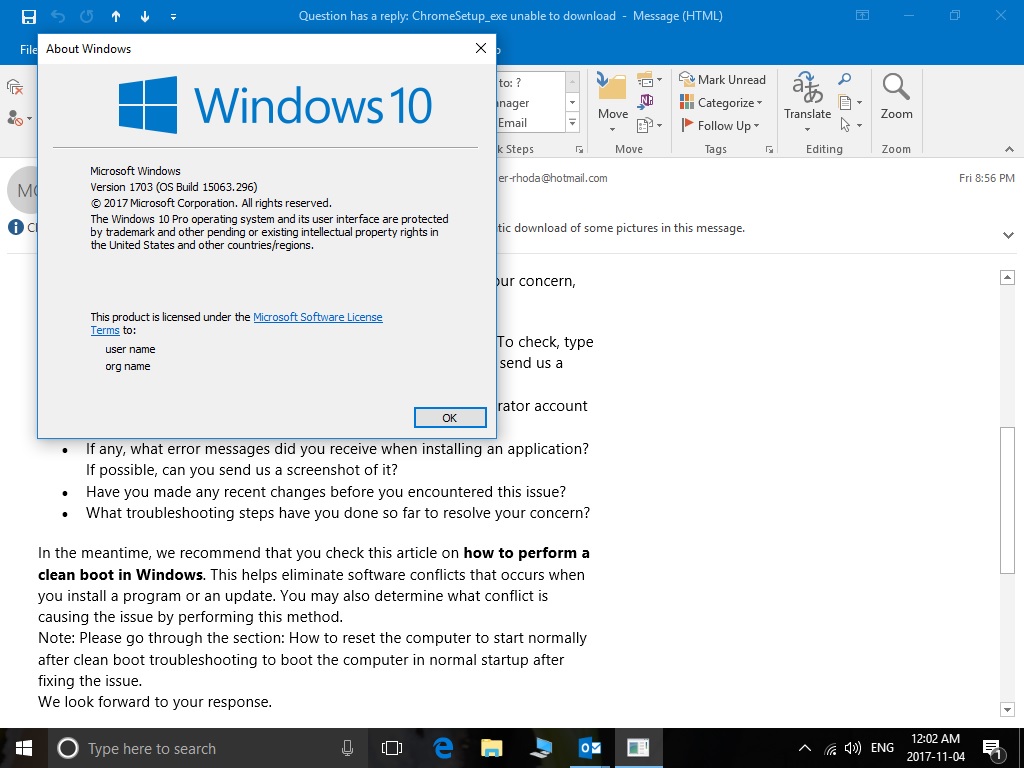Screen dimensions: 1024x768
Task: Click the Ribbon Display Options button
Action: coord(863,16)
